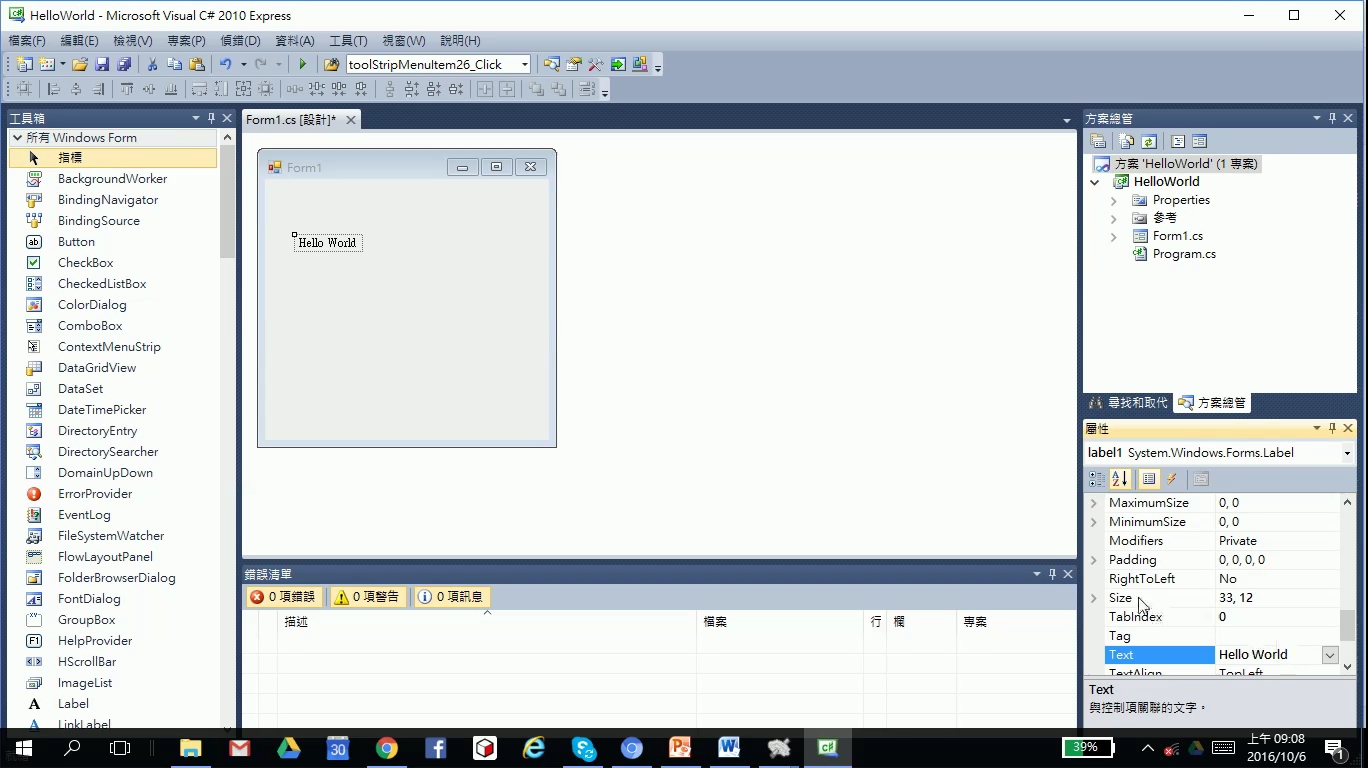Click the Open File folder icon

[x=80, y=64]
